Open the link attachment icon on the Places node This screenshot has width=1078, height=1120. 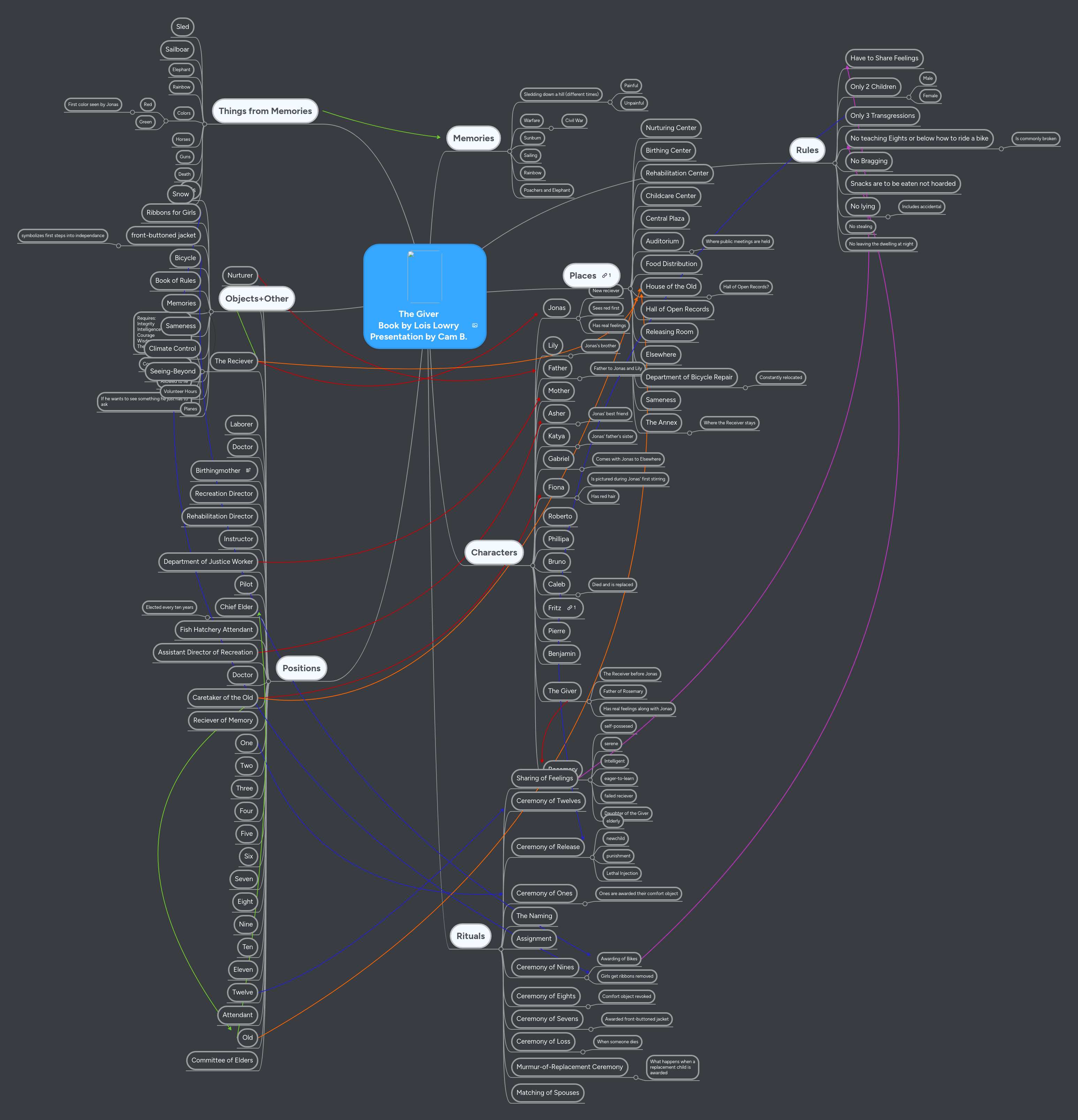tap(605, 275)
